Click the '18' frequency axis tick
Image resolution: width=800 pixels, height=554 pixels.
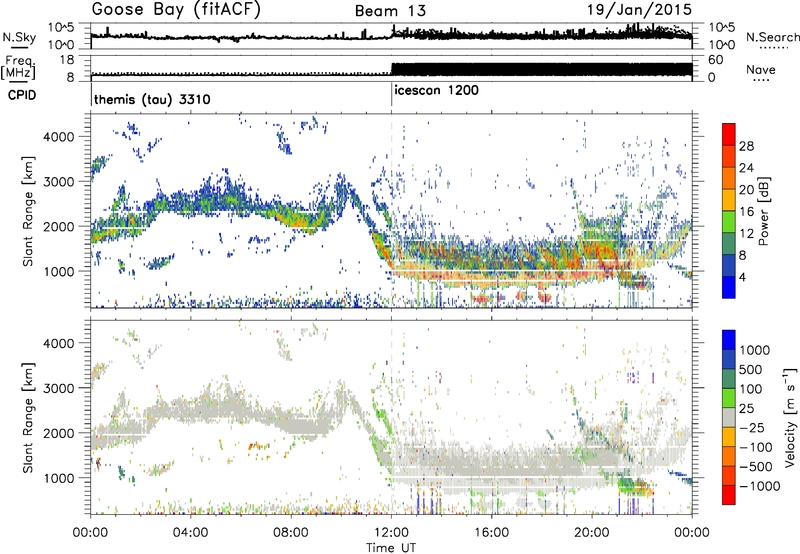tap(67, 60)
